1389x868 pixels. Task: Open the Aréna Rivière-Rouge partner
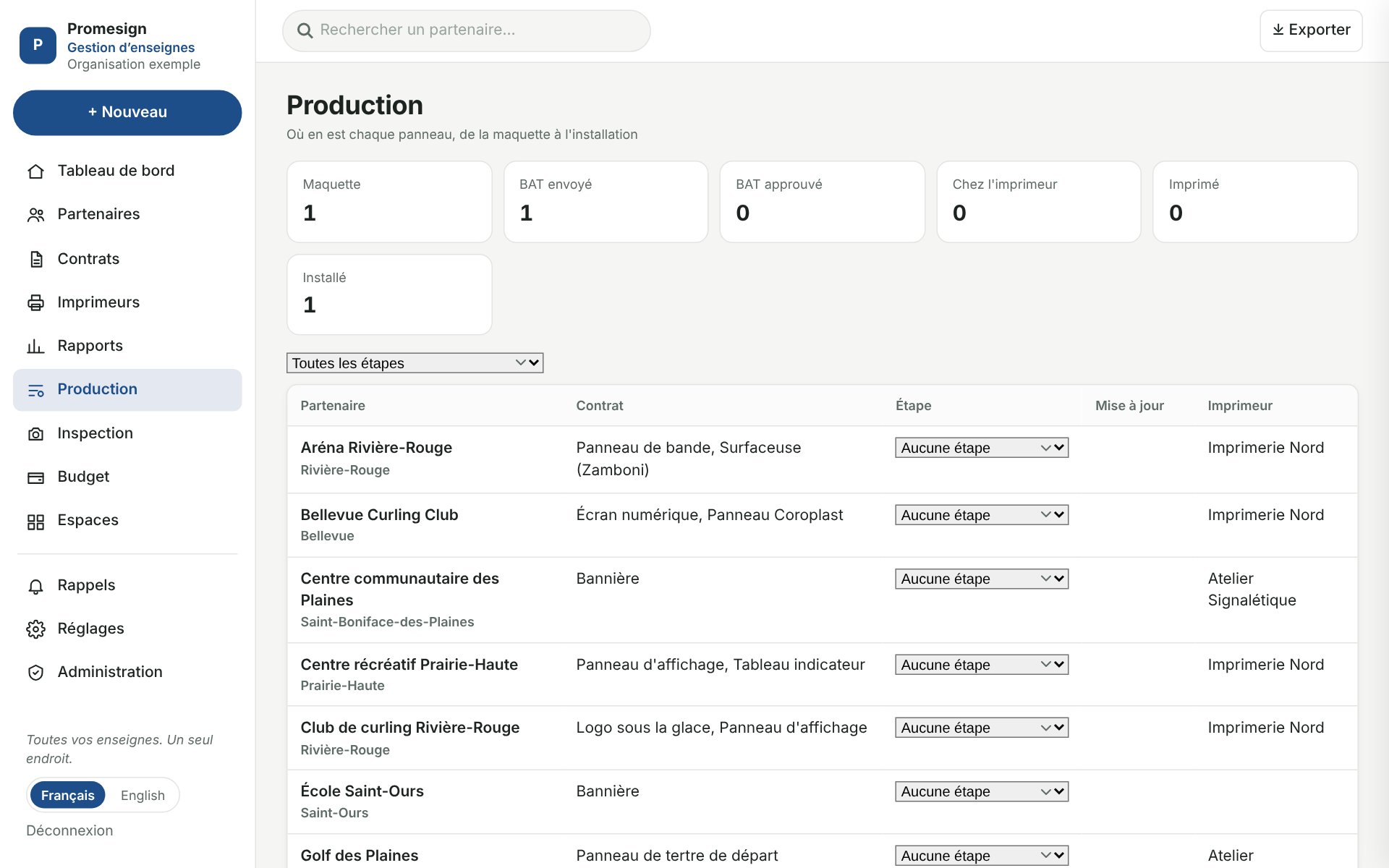[376, 448]
